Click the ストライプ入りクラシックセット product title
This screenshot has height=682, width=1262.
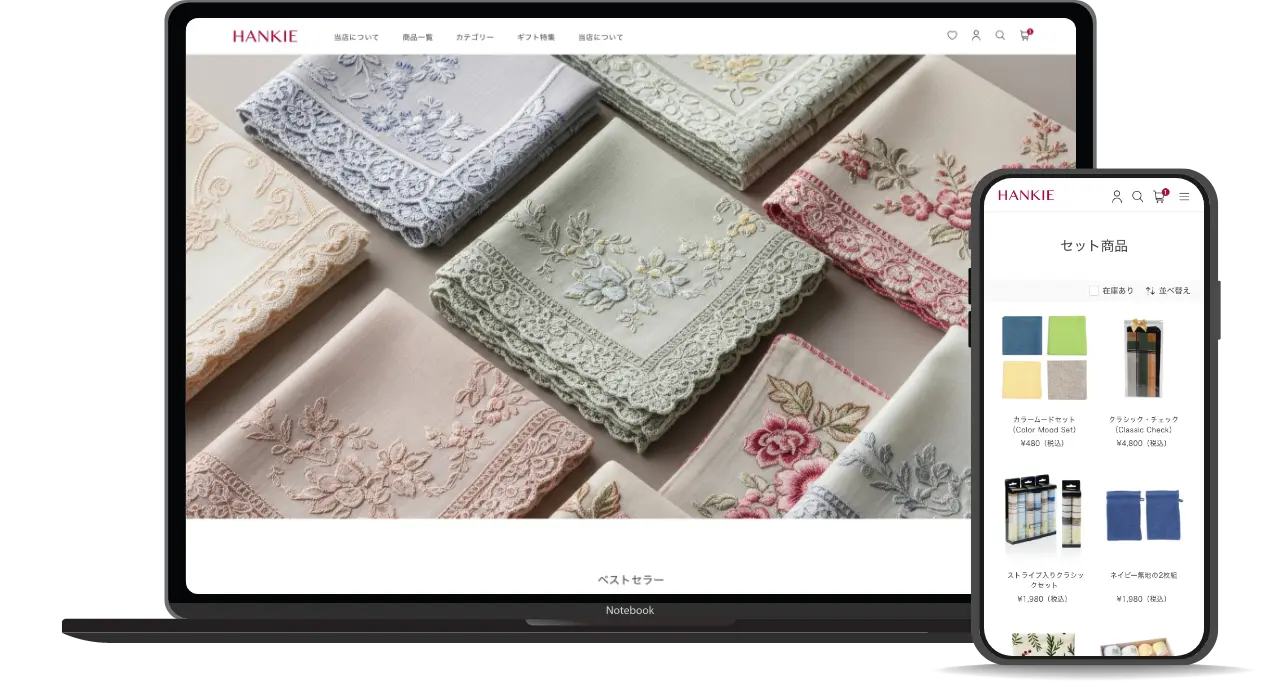1044,580
